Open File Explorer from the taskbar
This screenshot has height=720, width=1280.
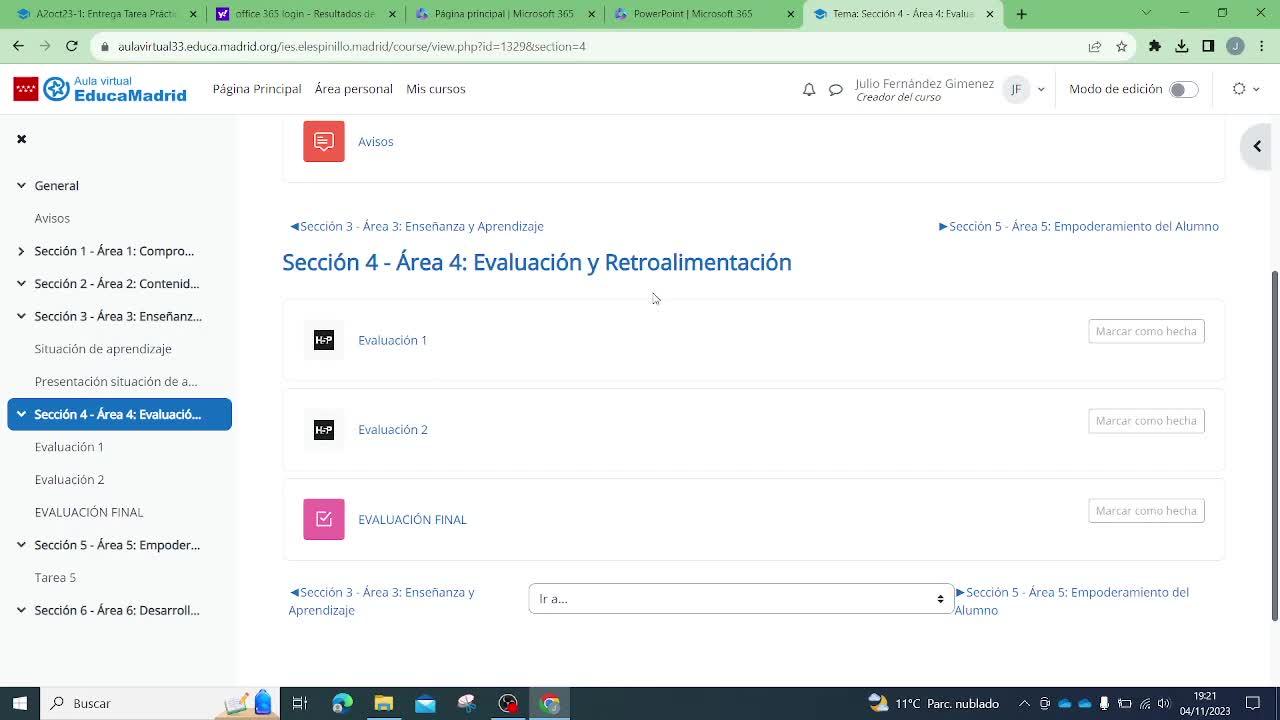pos(384,703)
